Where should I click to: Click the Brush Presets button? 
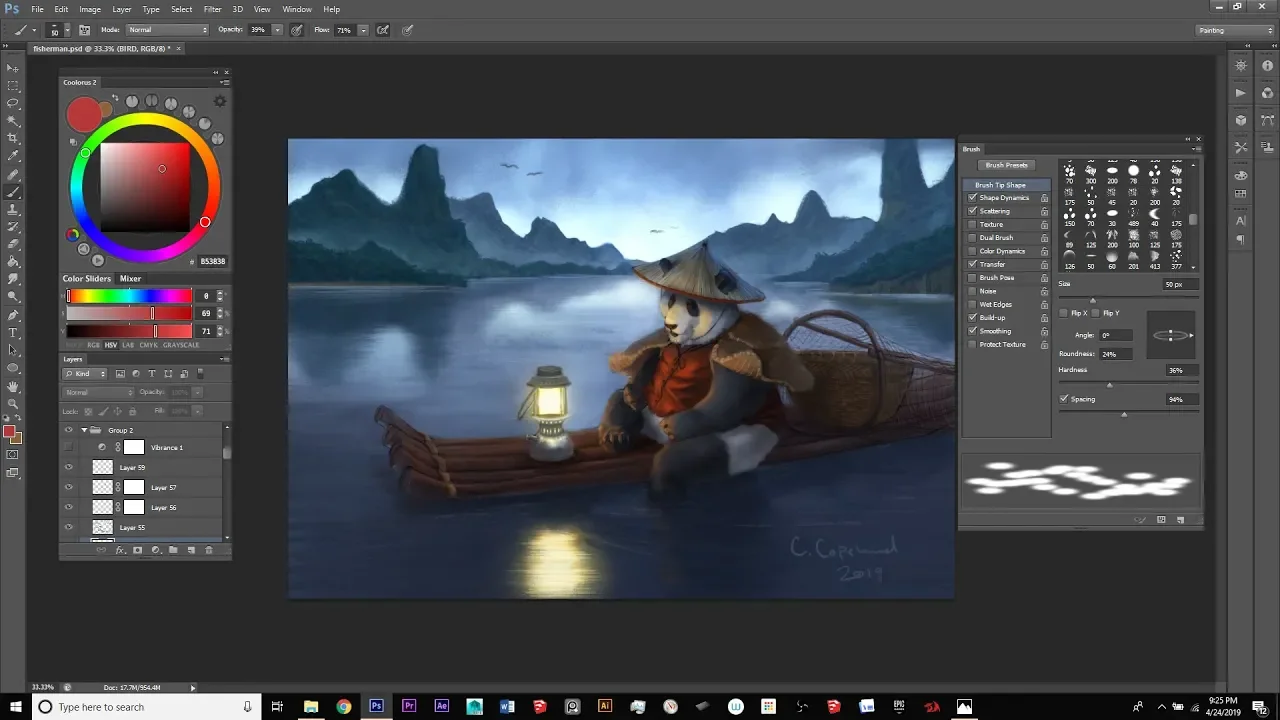pyautogui.click(x=1006, y=165)
